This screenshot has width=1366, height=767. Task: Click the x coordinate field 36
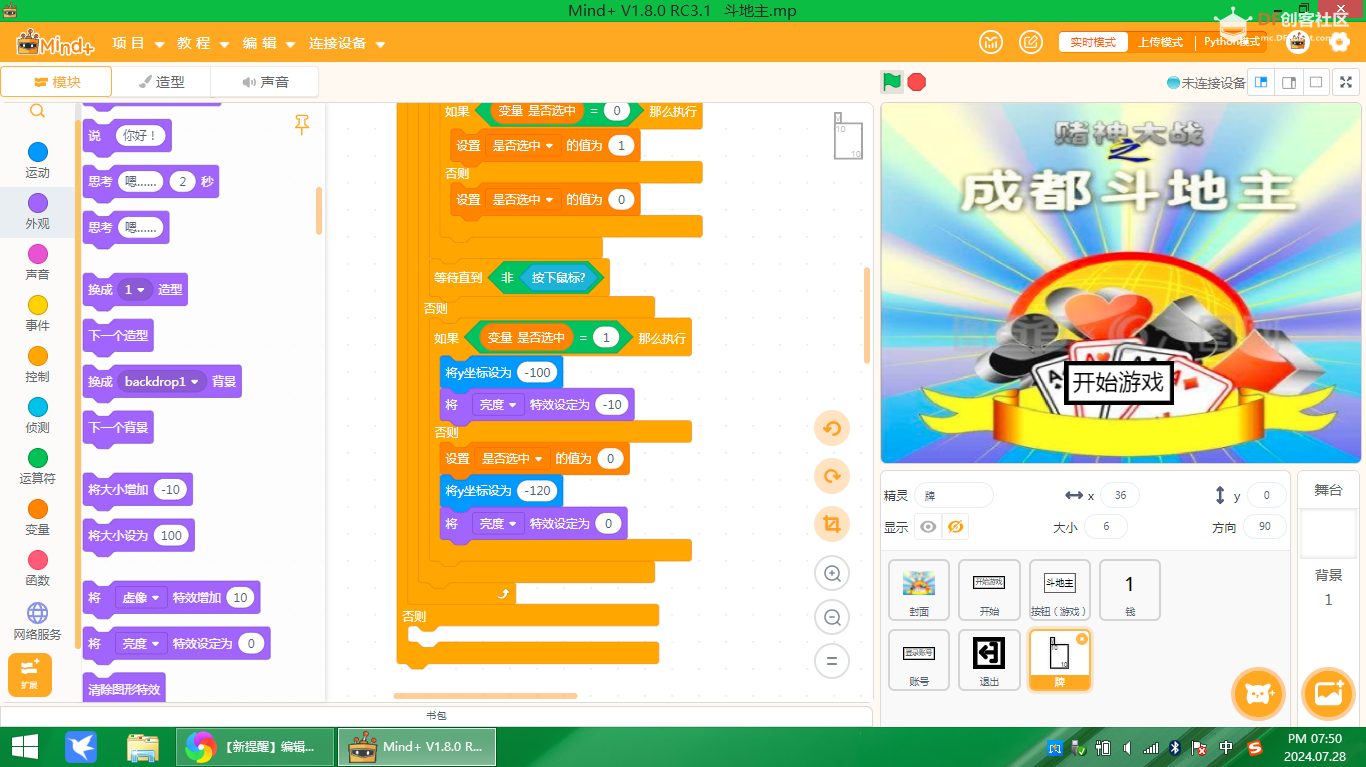[x=1120, y=495]
